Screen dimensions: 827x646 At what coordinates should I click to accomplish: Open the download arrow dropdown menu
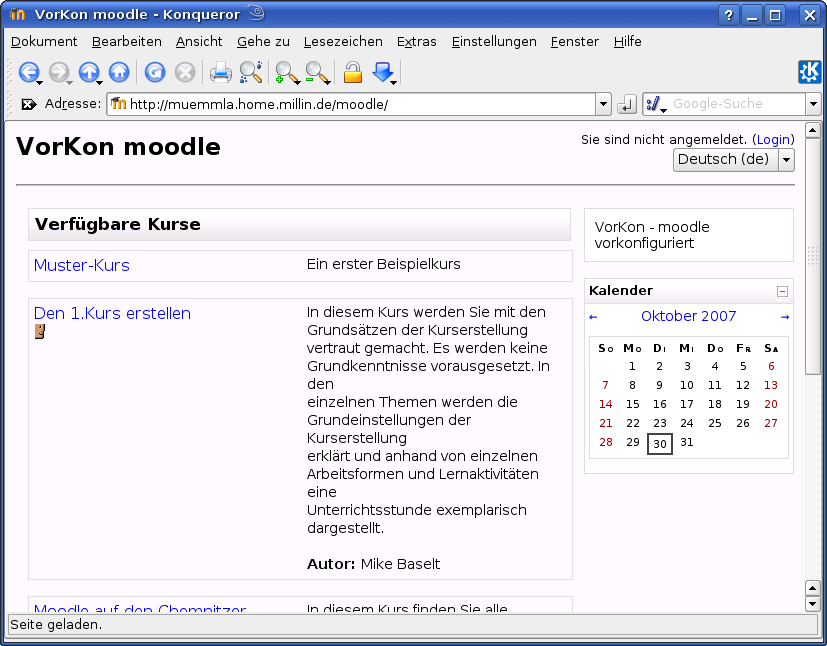pos(393,82)
